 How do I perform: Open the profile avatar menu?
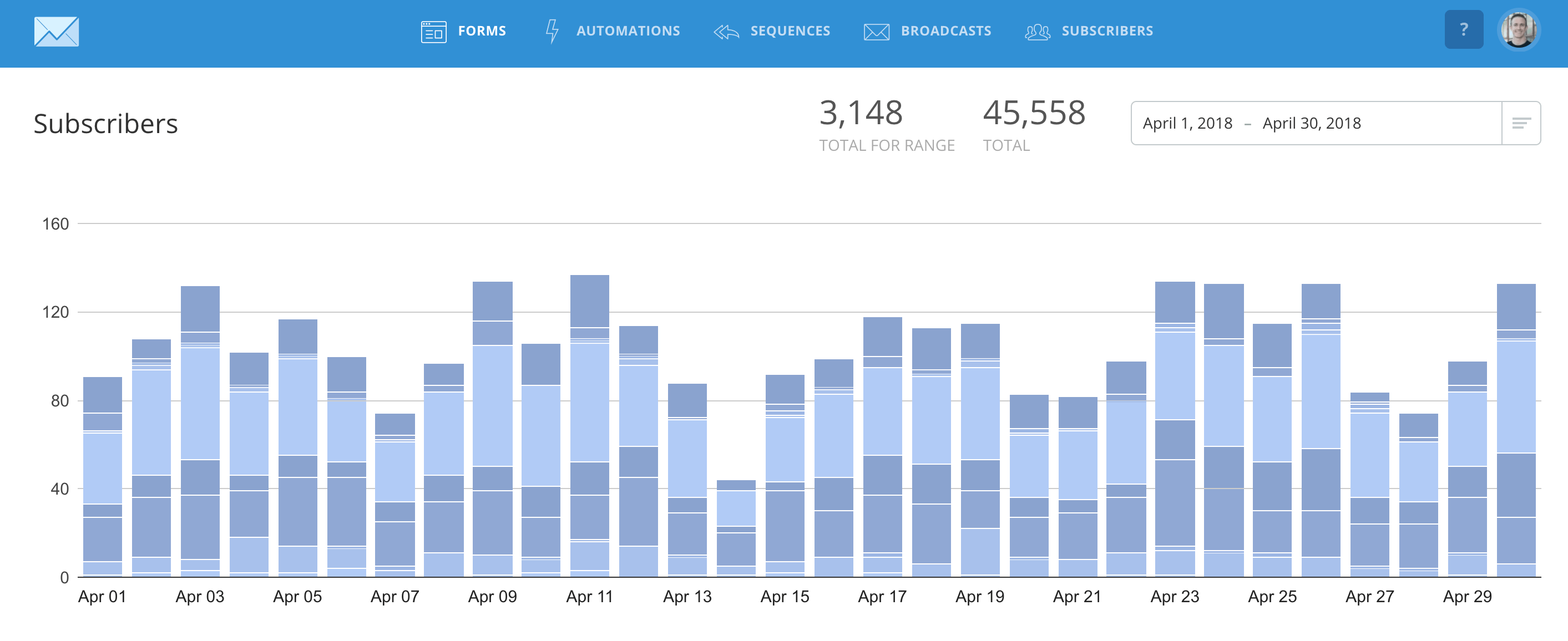coord(1518,30)
